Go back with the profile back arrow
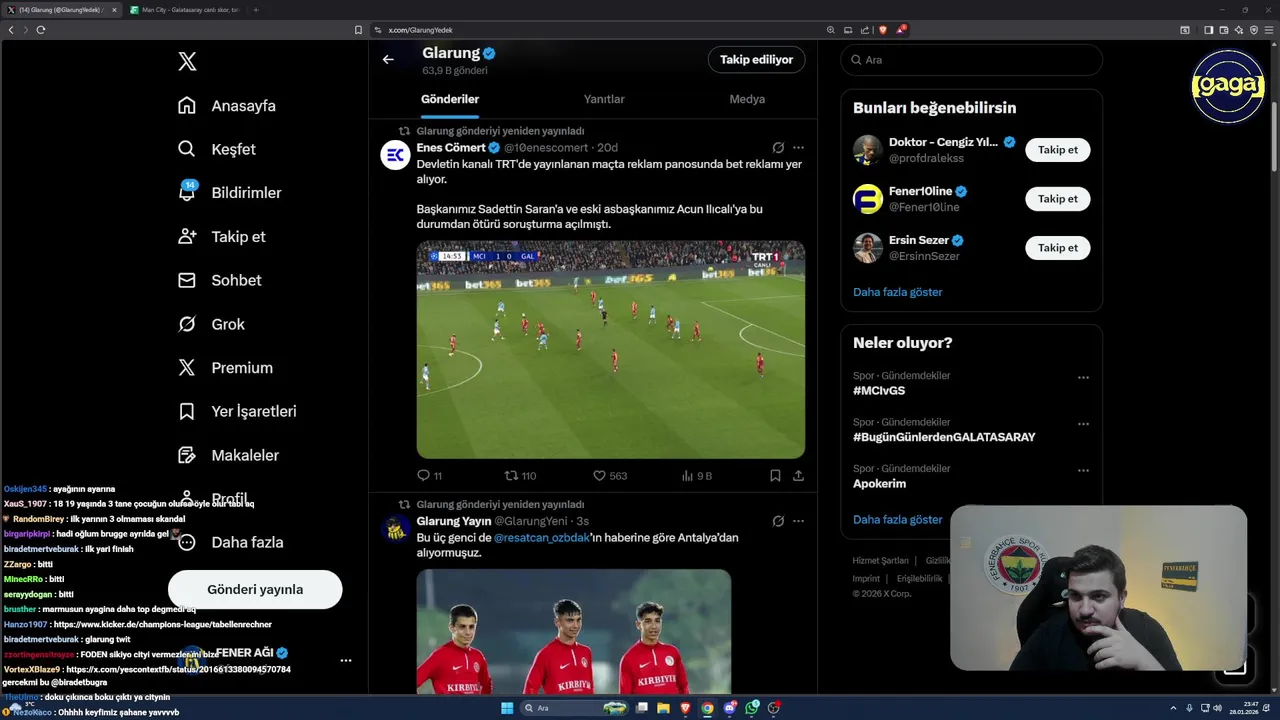Screen dimensions: 1280x720 388,60
